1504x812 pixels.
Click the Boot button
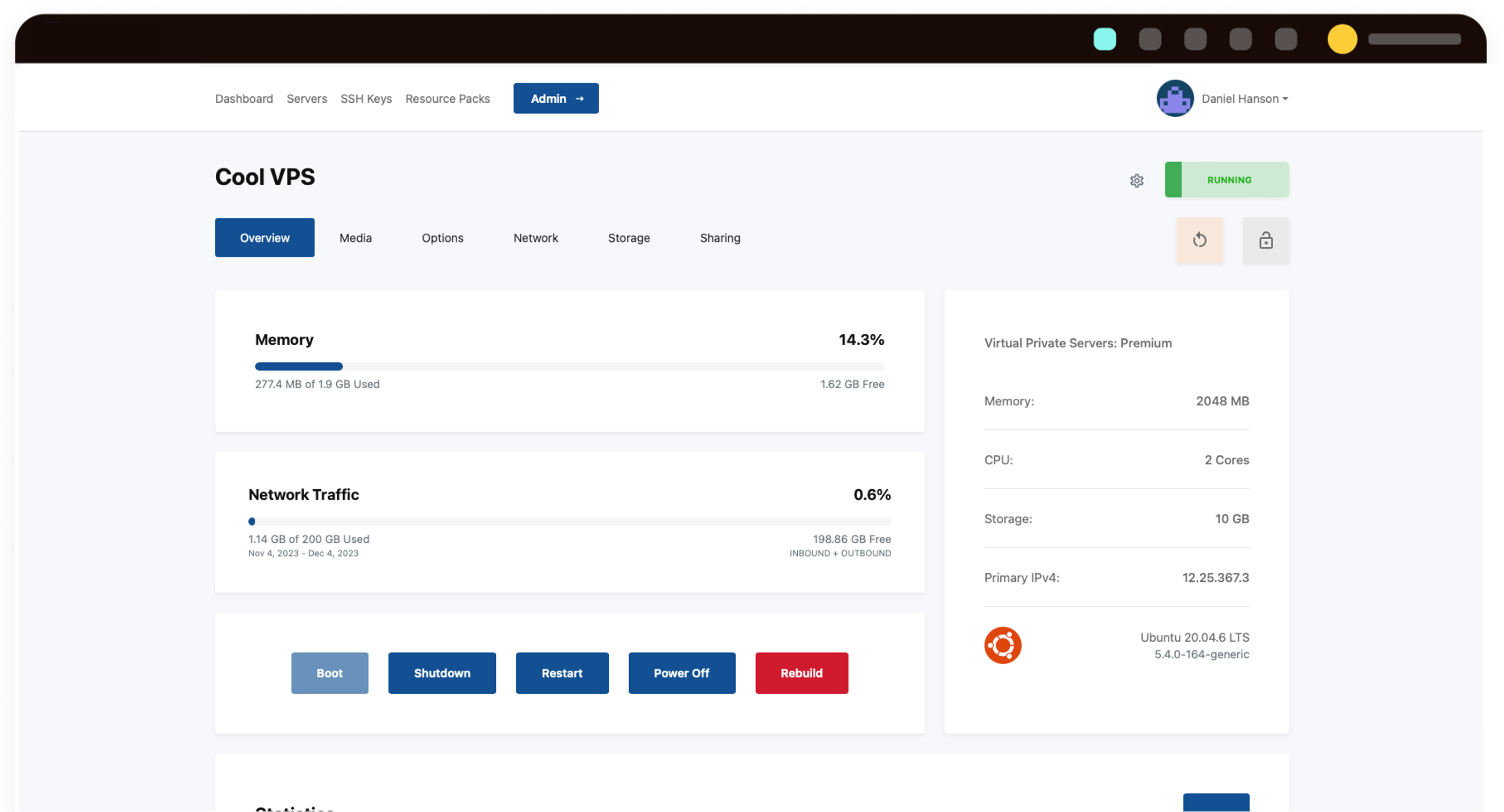(329, 673)
